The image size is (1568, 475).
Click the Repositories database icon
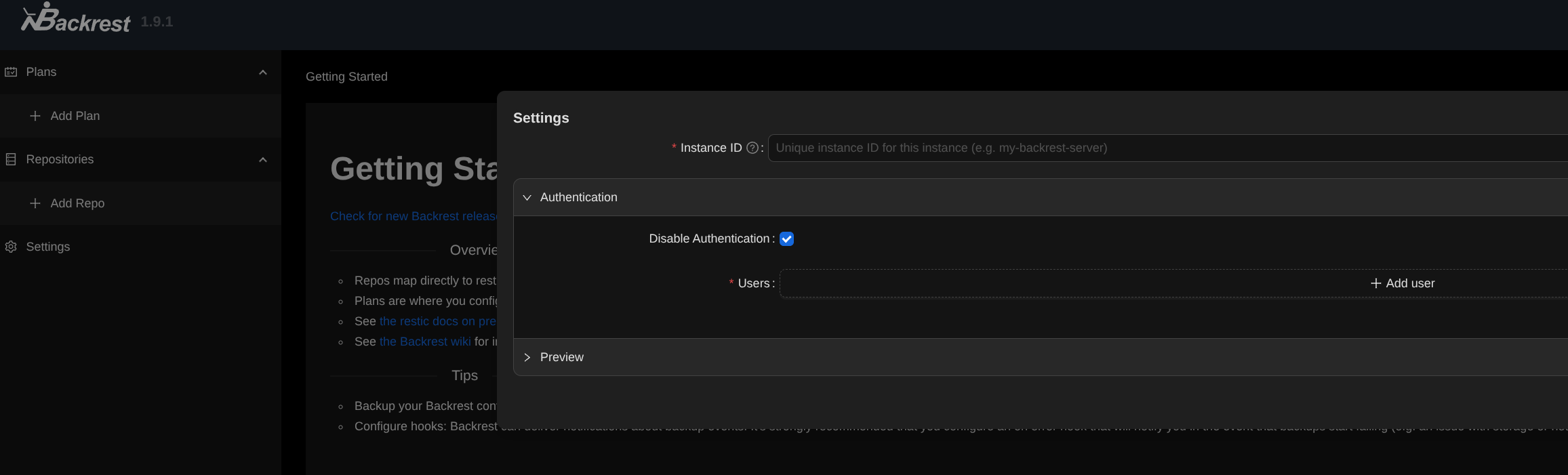[11, 159]
